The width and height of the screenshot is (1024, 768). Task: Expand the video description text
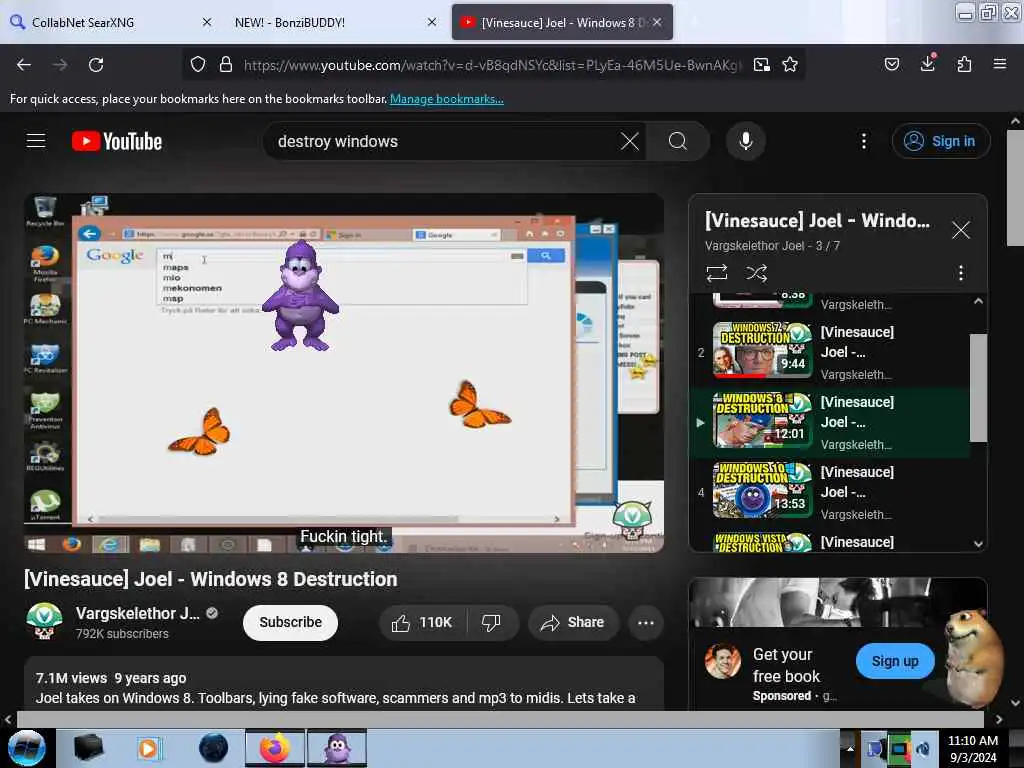pyautogui.click(x=344, y=684)
